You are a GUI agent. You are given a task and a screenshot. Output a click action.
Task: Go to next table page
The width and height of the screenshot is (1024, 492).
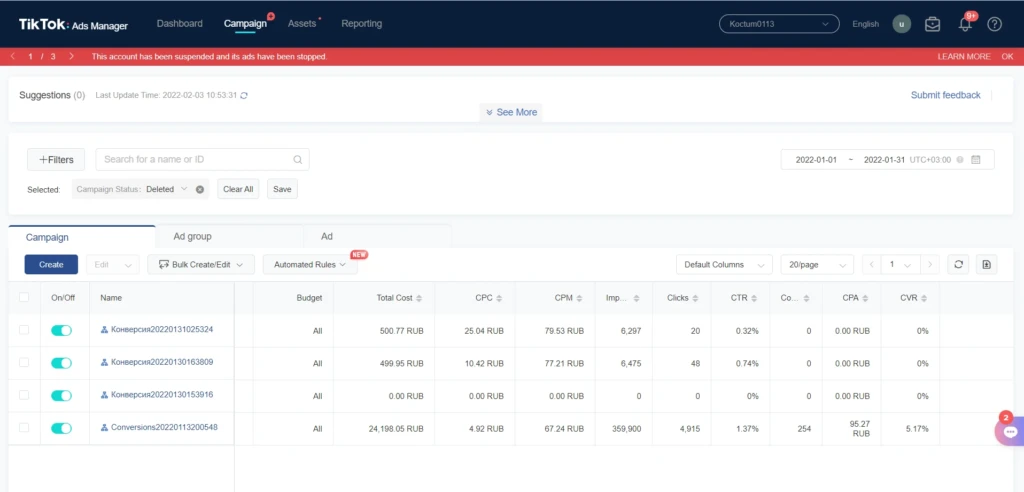930,265
